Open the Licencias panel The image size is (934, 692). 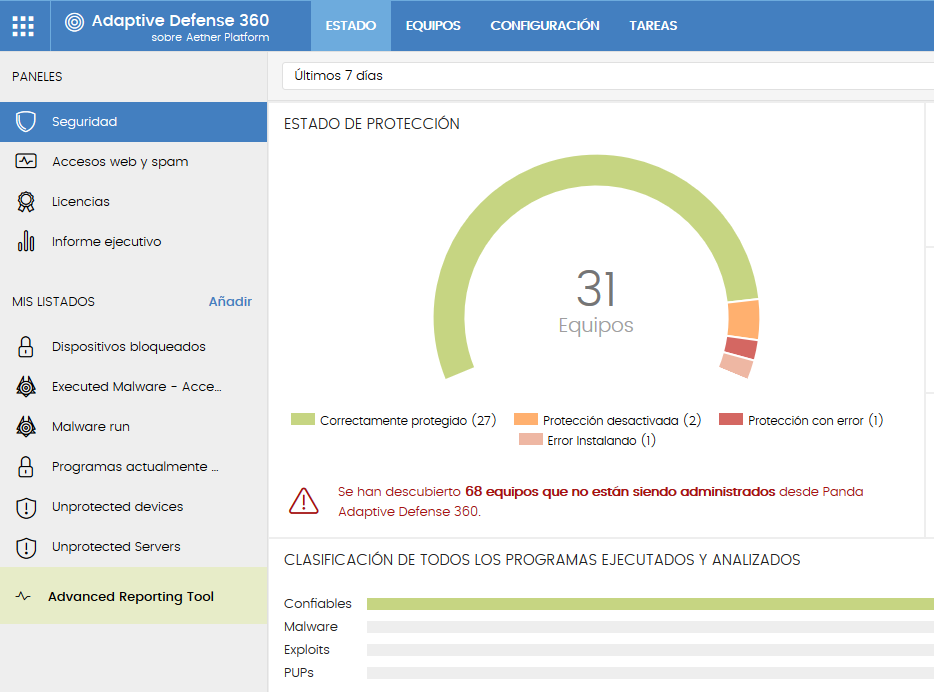pos(133,201)
